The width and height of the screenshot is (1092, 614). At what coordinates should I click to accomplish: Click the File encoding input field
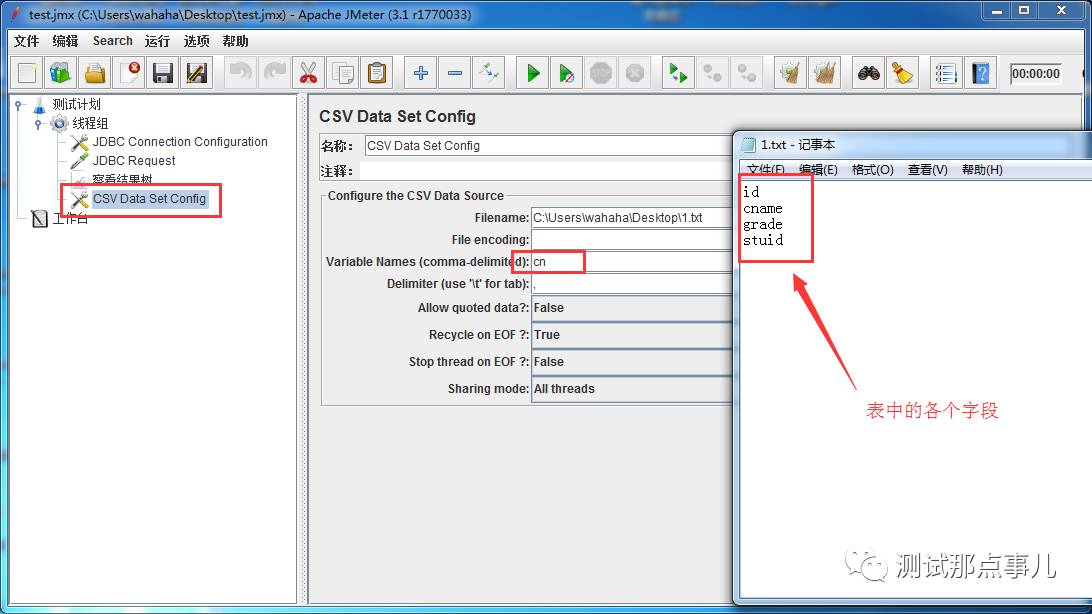[x=632, y=239]
